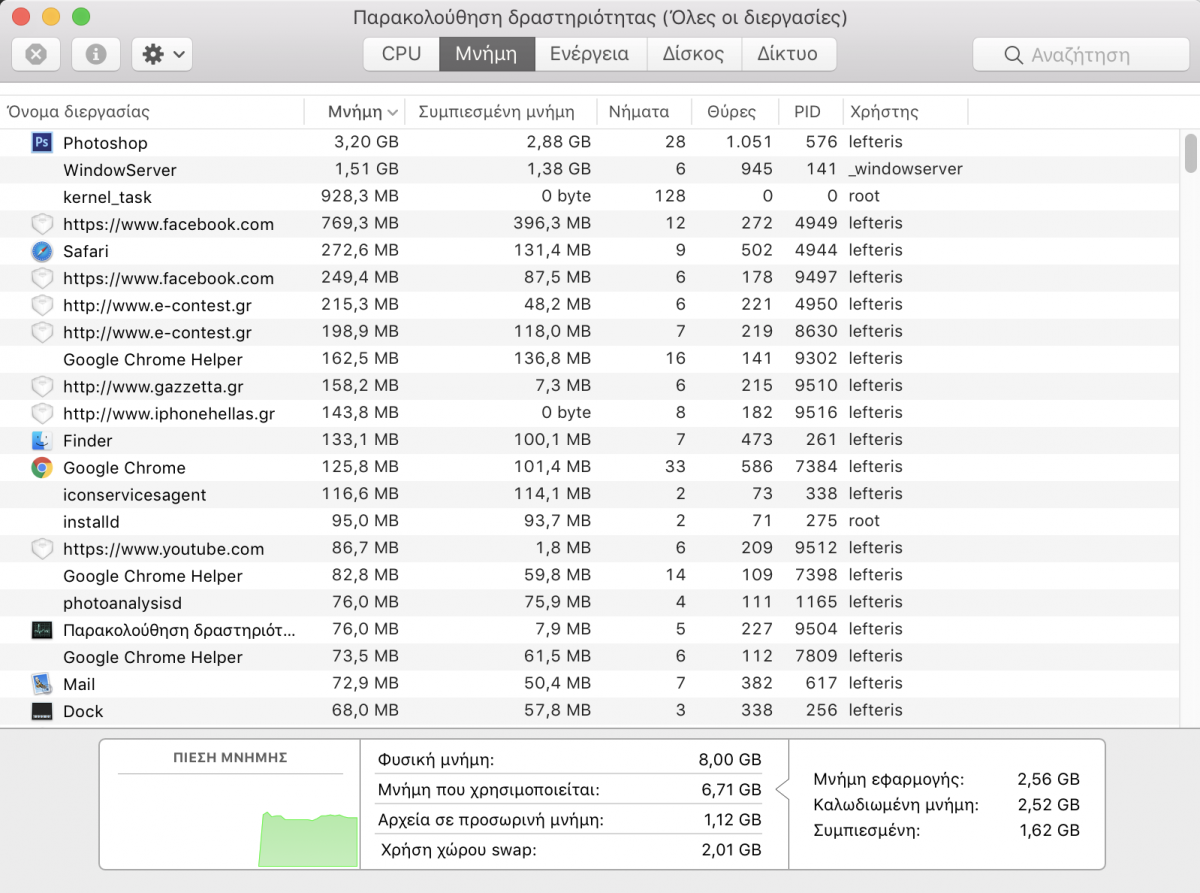Viewport: 1200px width, 893px height.
Task: Click the Safari compass icon
Action: [41, 250]
